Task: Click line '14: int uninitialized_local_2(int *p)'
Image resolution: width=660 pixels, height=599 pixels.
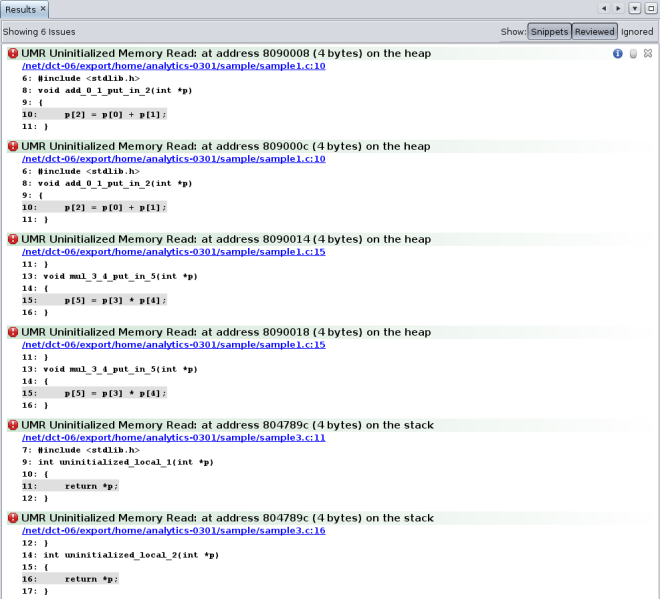Action: [x=120, y=555]
